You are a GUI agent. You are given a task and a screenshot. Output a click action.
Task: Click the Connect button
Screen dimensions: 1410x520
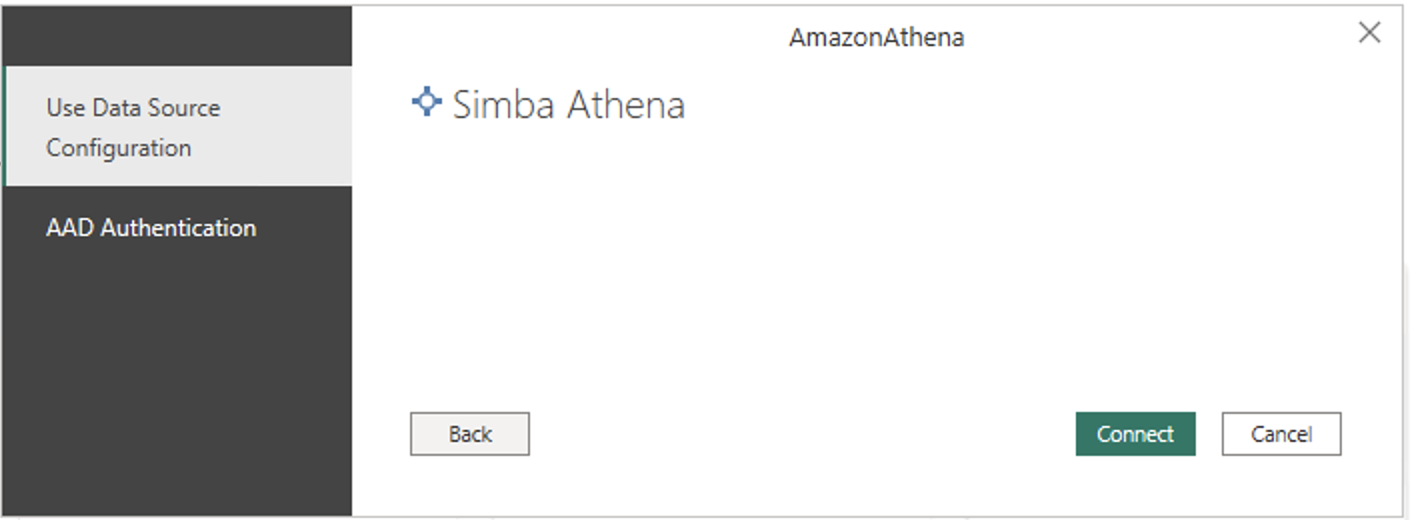click(x=1135, y=434)
